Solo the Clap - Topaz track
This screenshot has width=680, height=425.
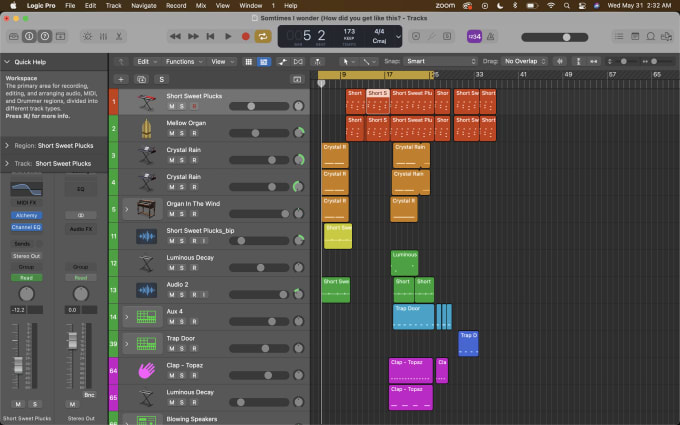coord(182,375)
